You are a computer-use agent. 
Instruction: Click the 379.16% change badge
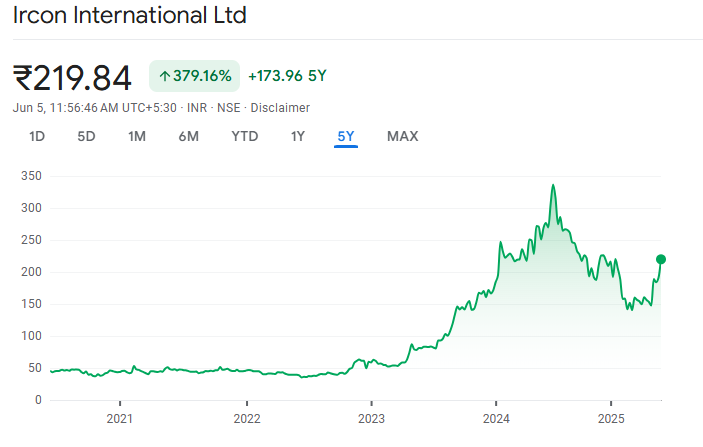(x=195, y=76)
